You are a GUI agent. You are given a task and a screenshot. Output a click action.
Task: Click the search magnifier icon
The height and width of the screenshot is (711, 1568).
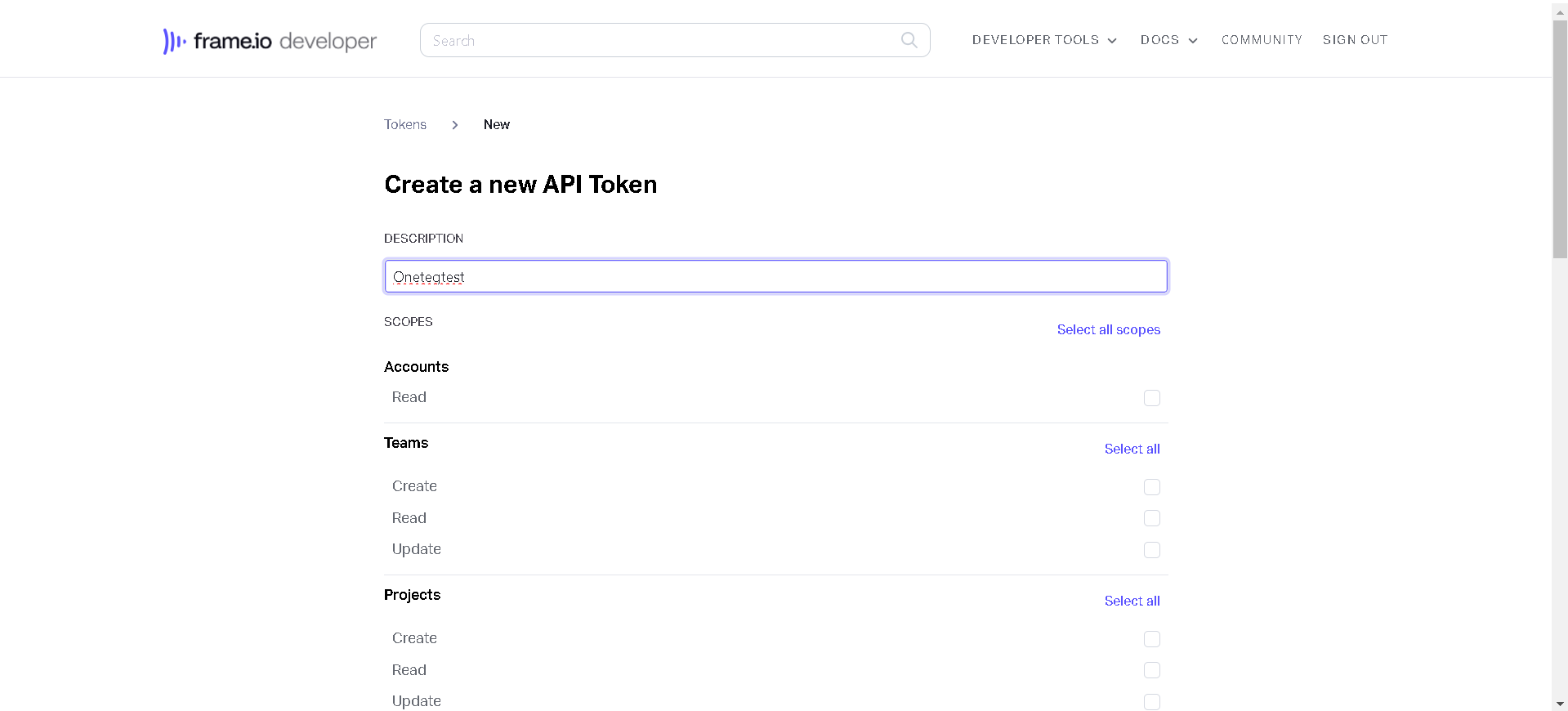[x=909, y=40]
